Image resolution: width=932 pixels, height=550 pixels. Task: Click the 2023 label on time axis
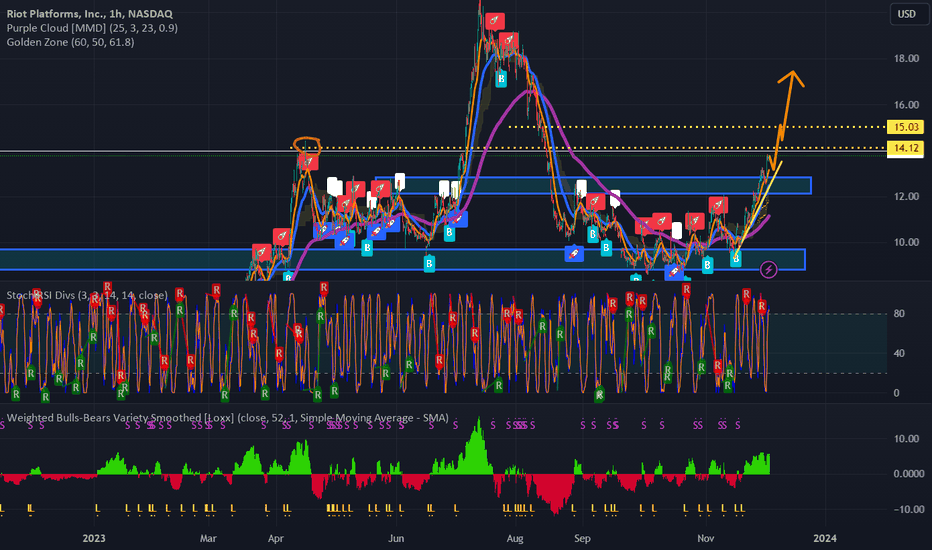click(x=94, y=538)
